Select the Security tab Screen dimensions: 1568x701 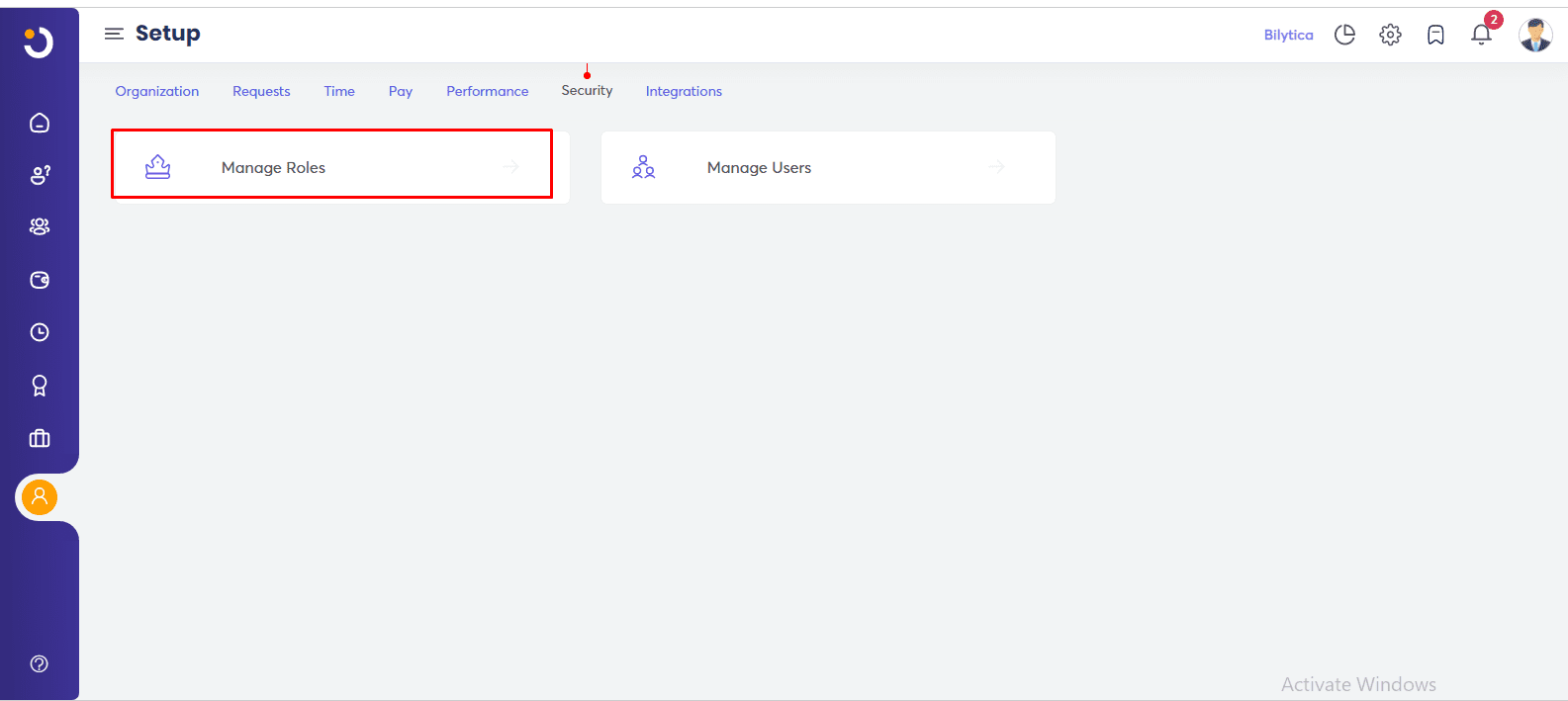click(x=587, y=90)
